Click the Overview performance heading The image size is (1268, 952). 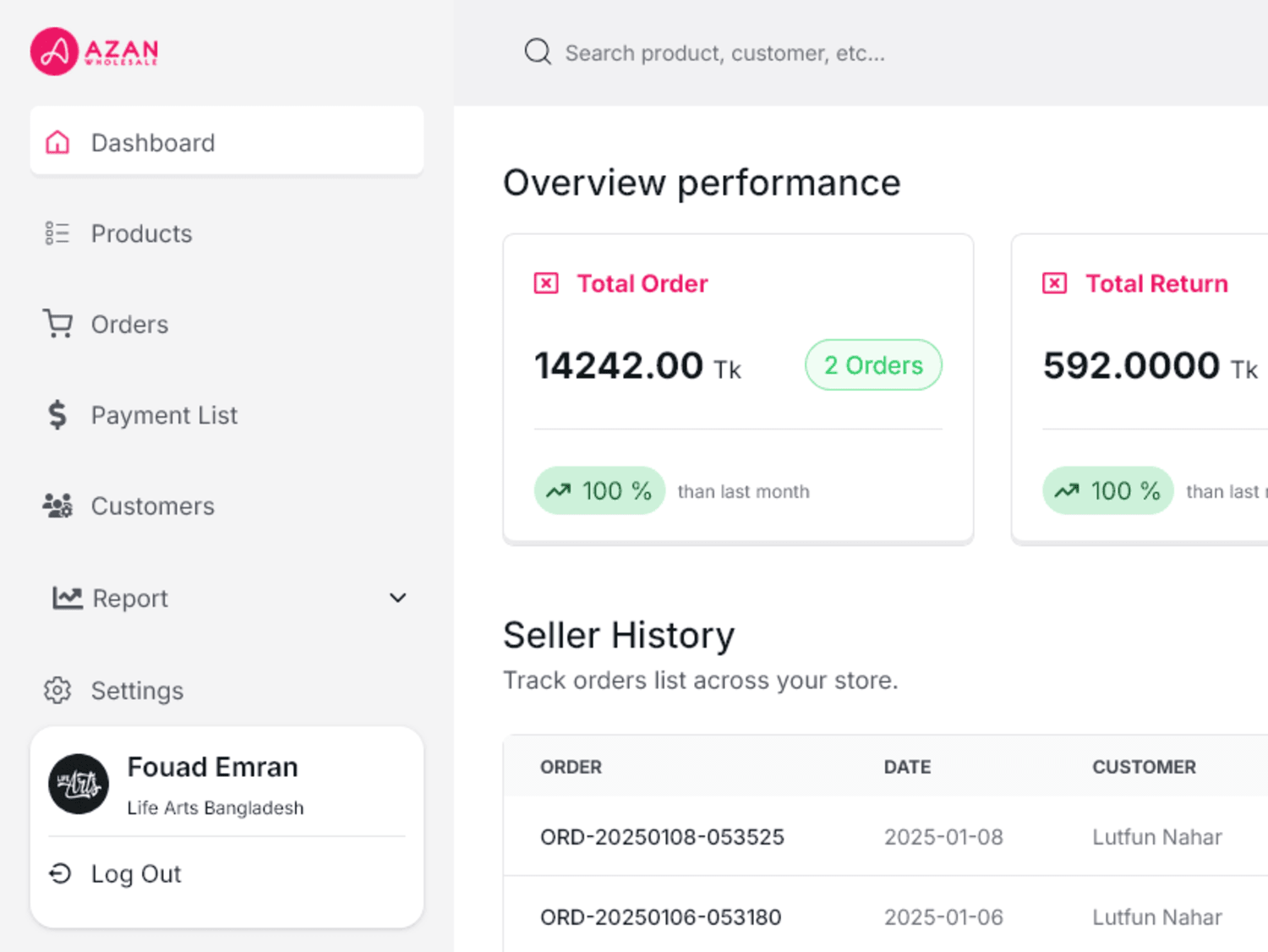pos(702,183)
